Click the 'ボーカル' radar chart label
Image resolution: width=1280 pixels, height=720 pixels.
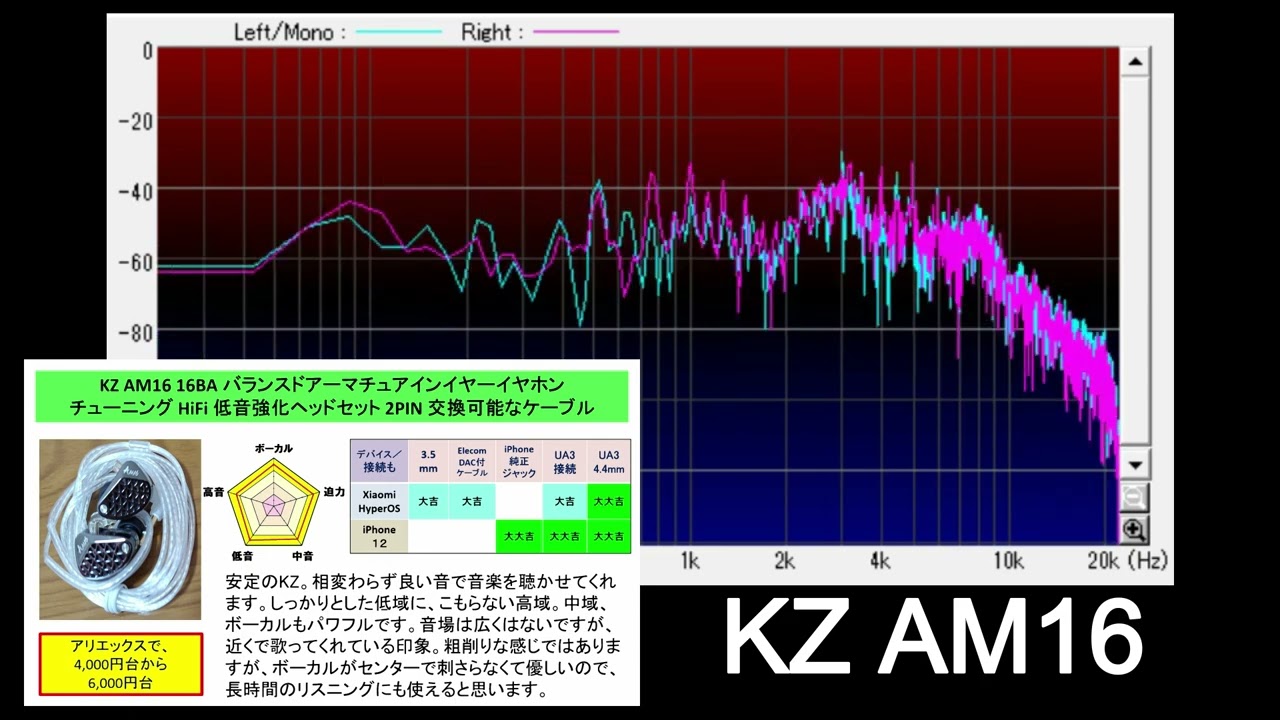pos(274,448)
